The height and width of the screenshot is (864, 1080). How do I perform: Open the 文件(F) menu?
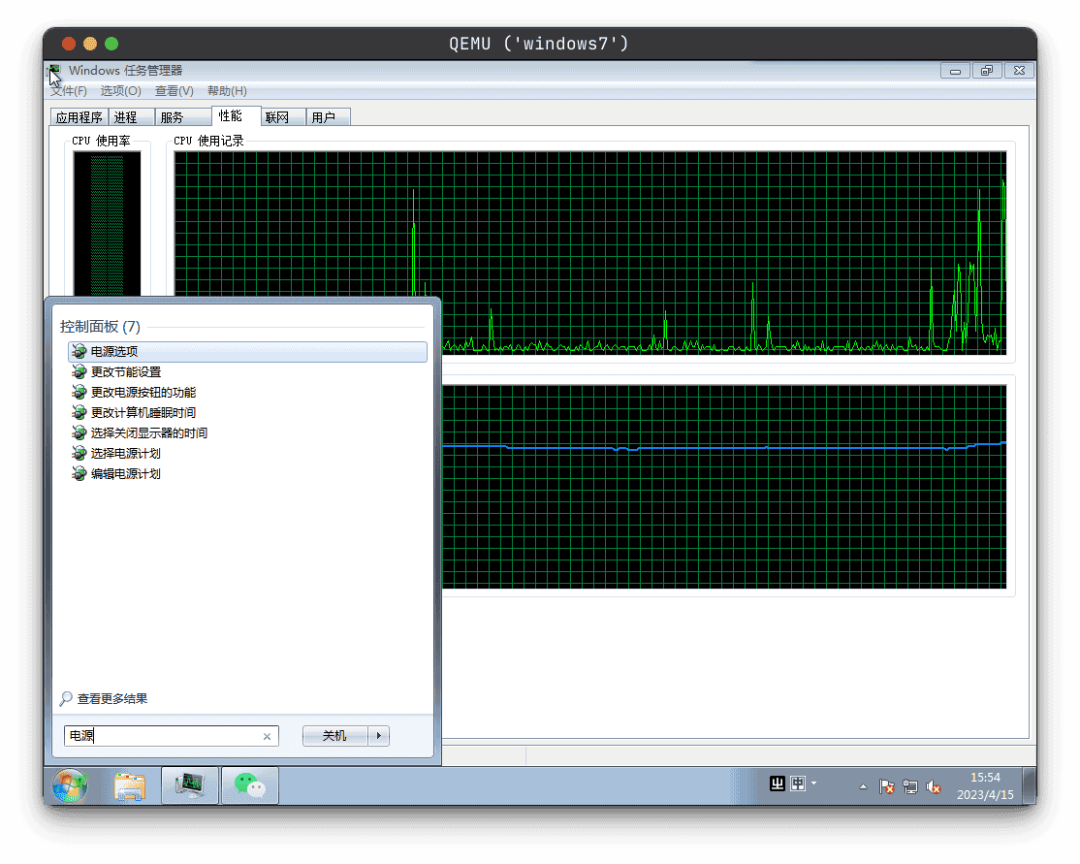click(x=69, y=91)
